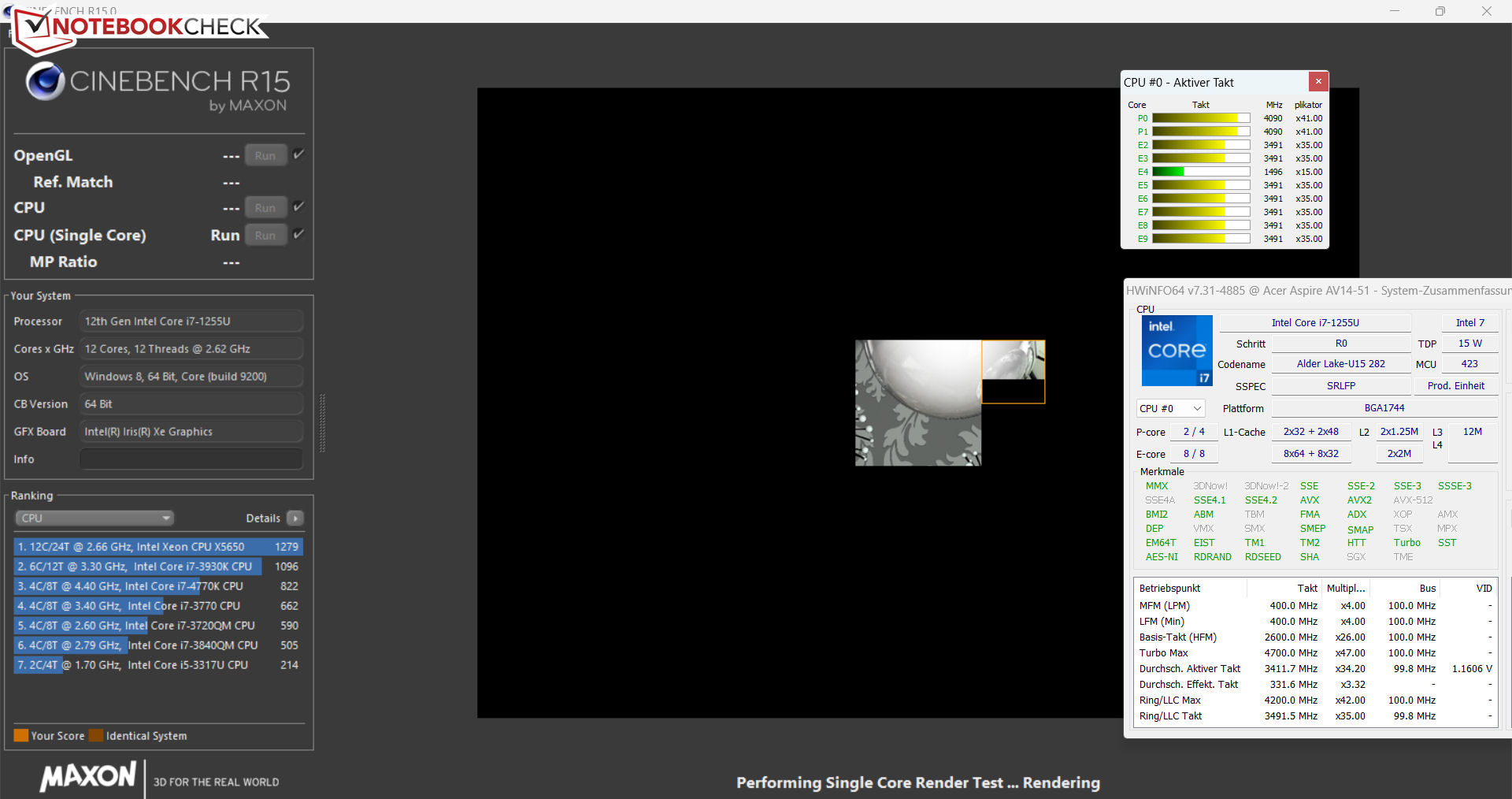1512x799 pixels.
Task: Click the BGA1744 platform value
Action: [x=1384, y=407]
